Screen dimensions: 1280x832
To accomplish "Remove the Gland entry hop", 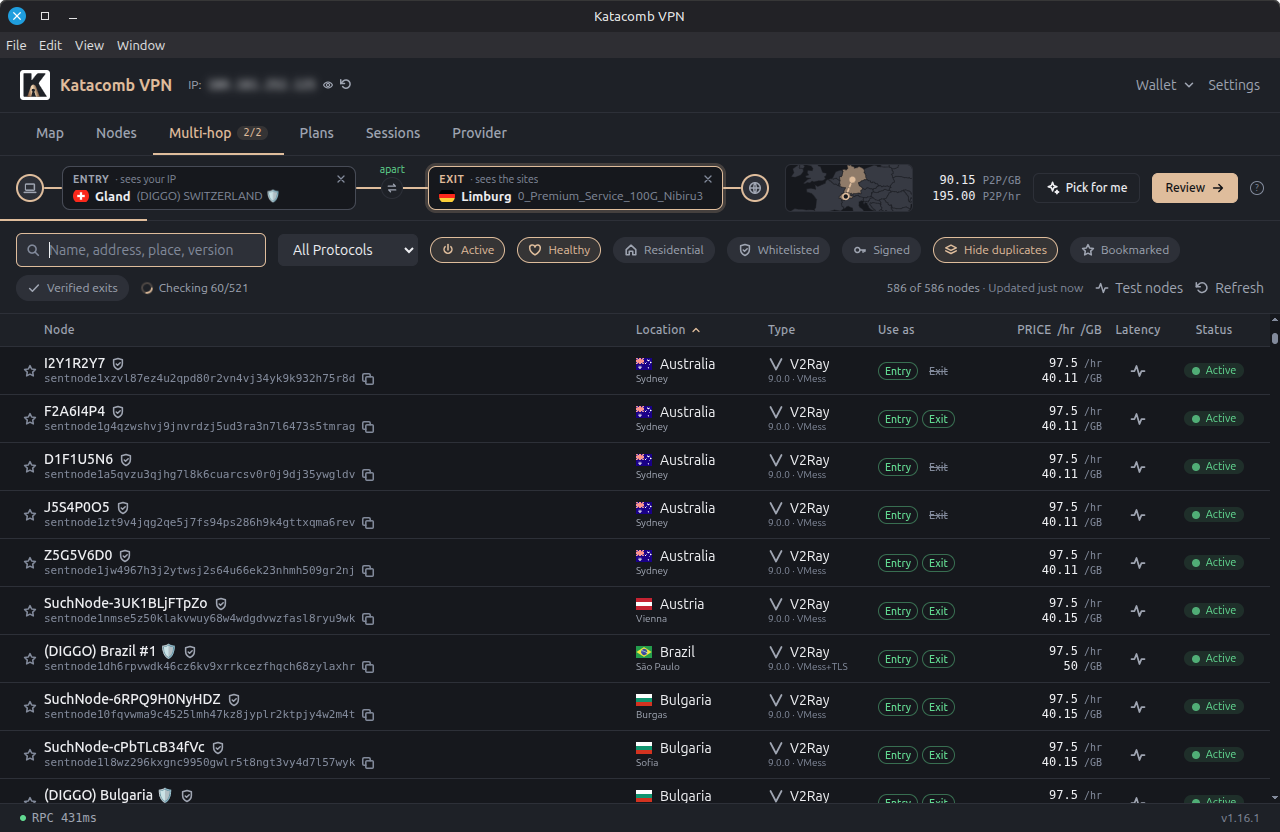I will tap(341, 179).
